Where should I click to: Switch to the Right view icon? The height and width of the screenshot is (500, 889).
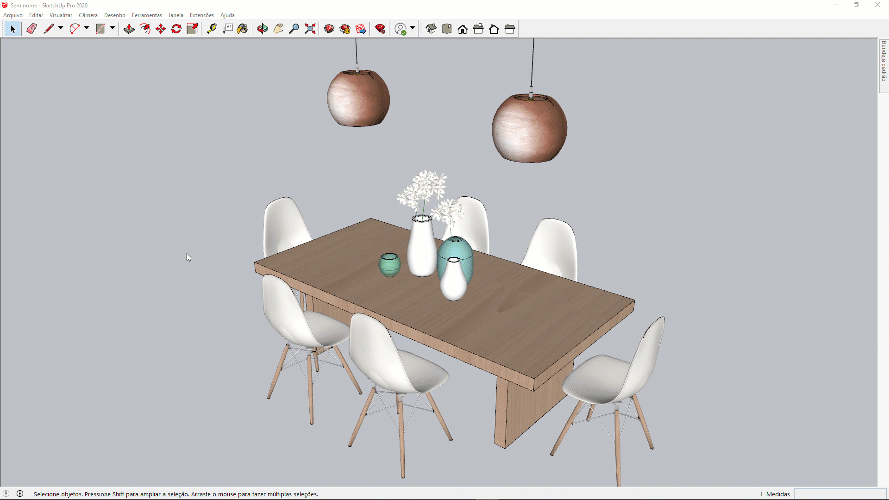[478, 29]
